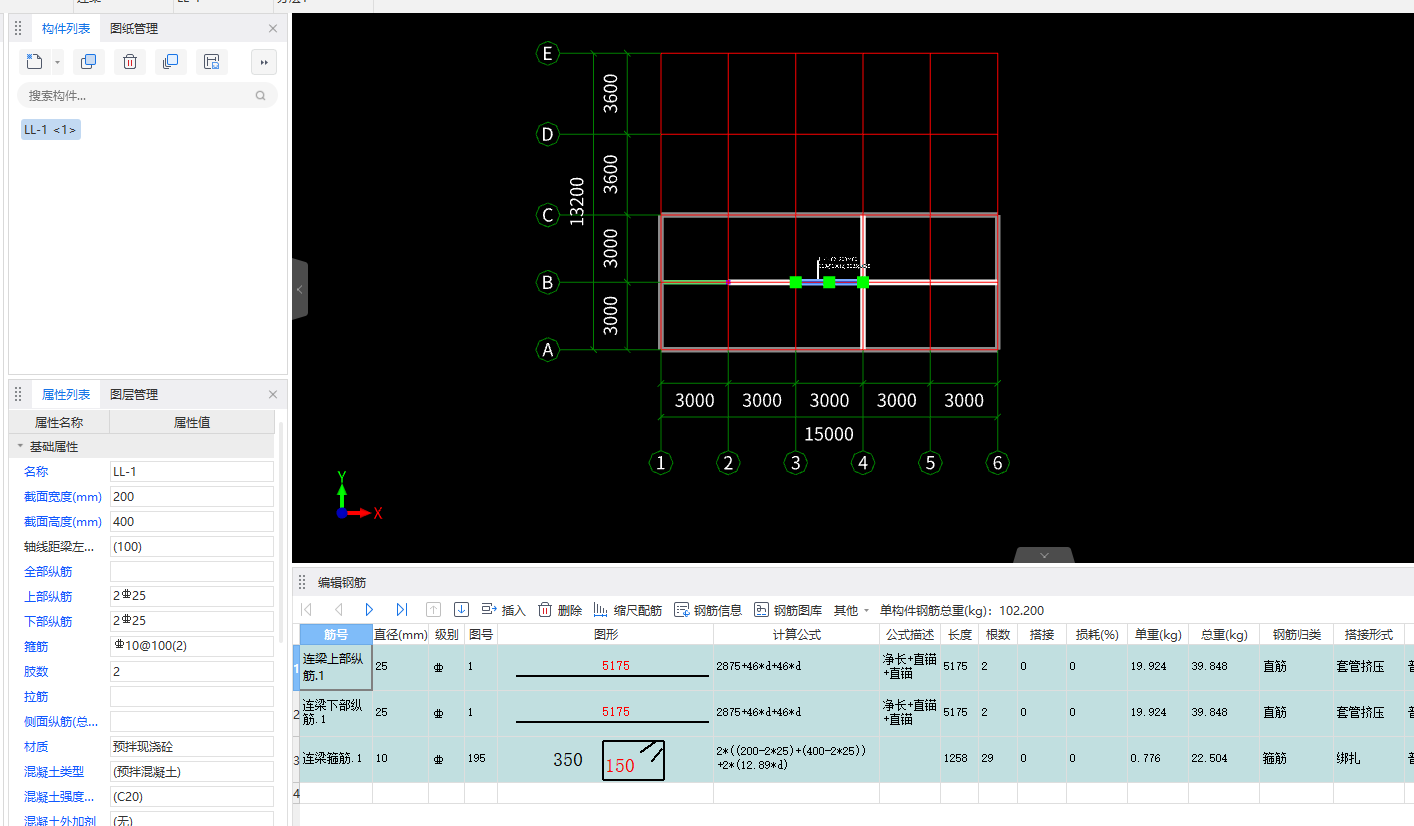
Task: Open 钢筋信息 rebar info
Action: point(708,610)
